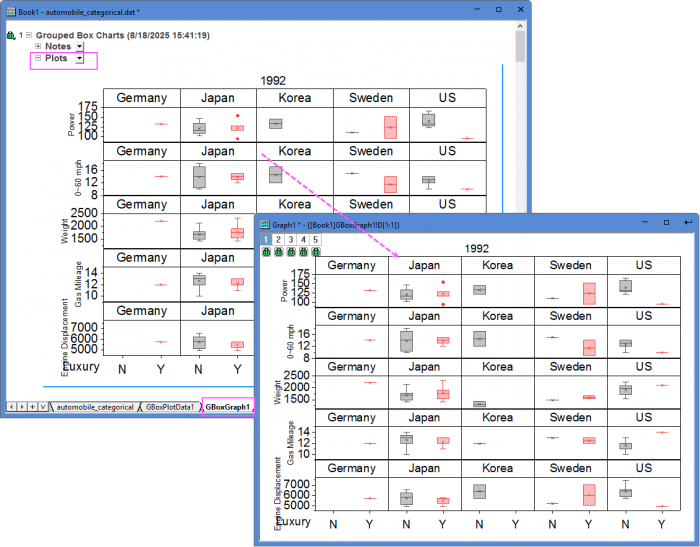700x547 pixels.
Task: Click the add sheet plus button
Action: 31,407
